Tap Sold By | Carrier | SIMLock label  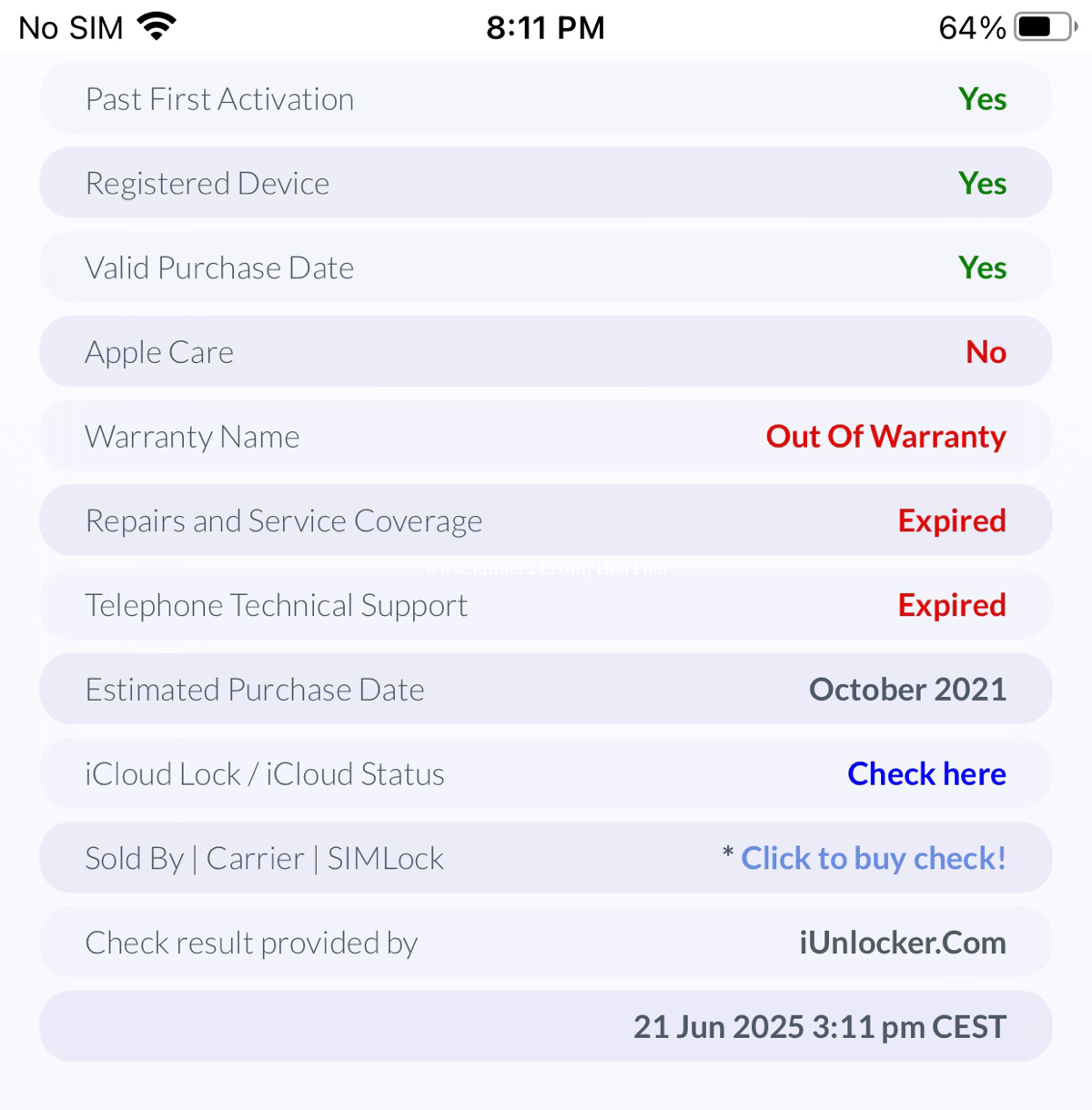265,859
